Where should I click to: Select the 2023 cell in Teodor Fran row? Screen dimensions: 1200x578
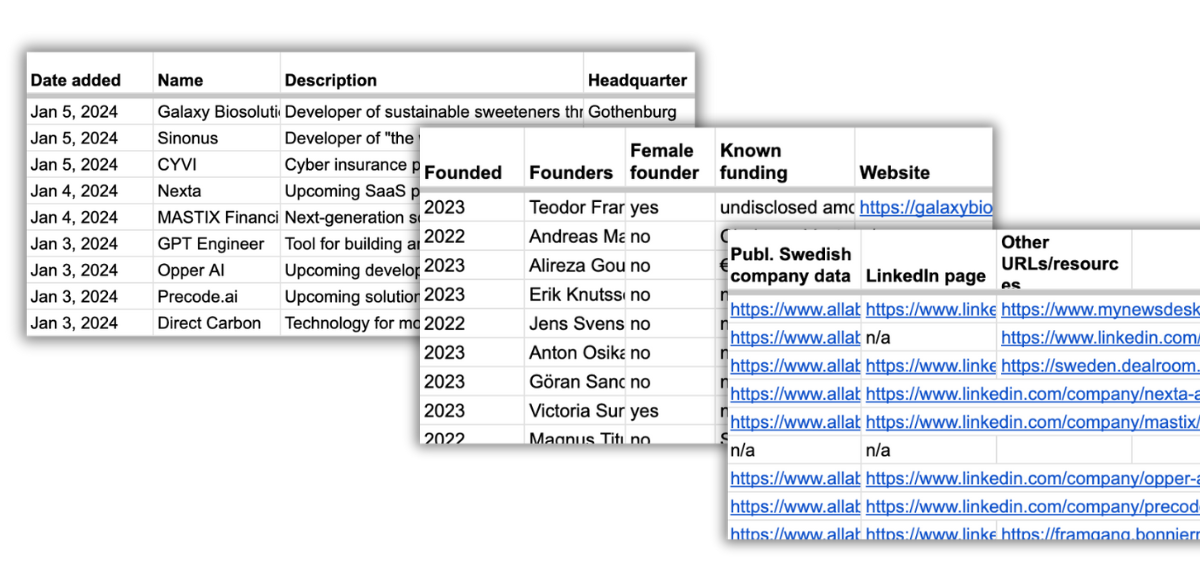472,207
